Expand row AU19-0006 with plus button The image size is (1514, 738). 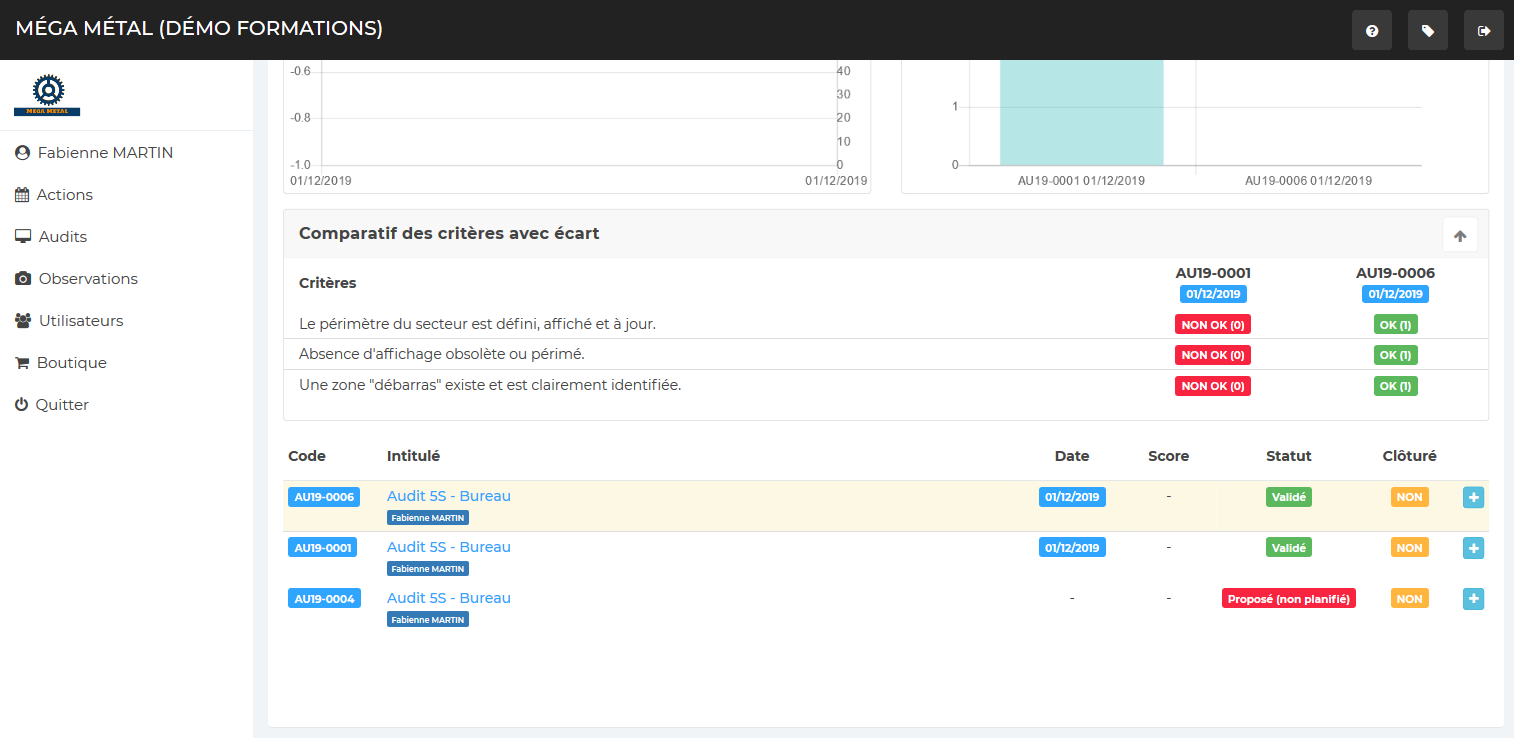tap(1473, 497)
